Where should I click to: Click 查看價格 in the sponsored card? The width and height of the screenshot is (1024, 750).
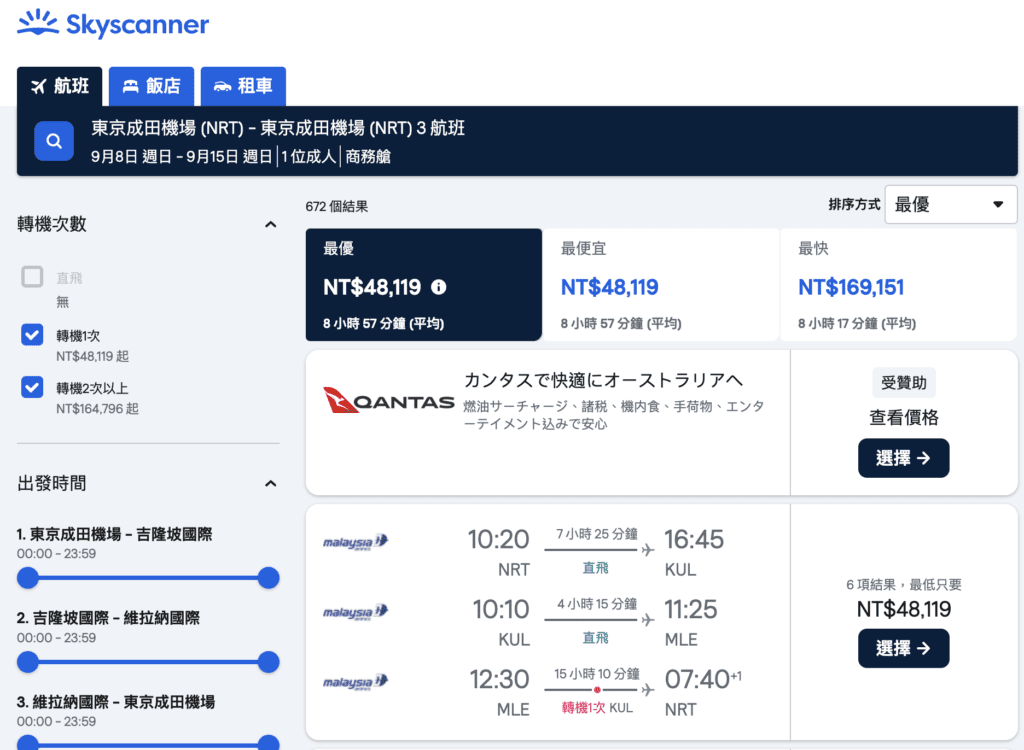[x=903, y=417]
